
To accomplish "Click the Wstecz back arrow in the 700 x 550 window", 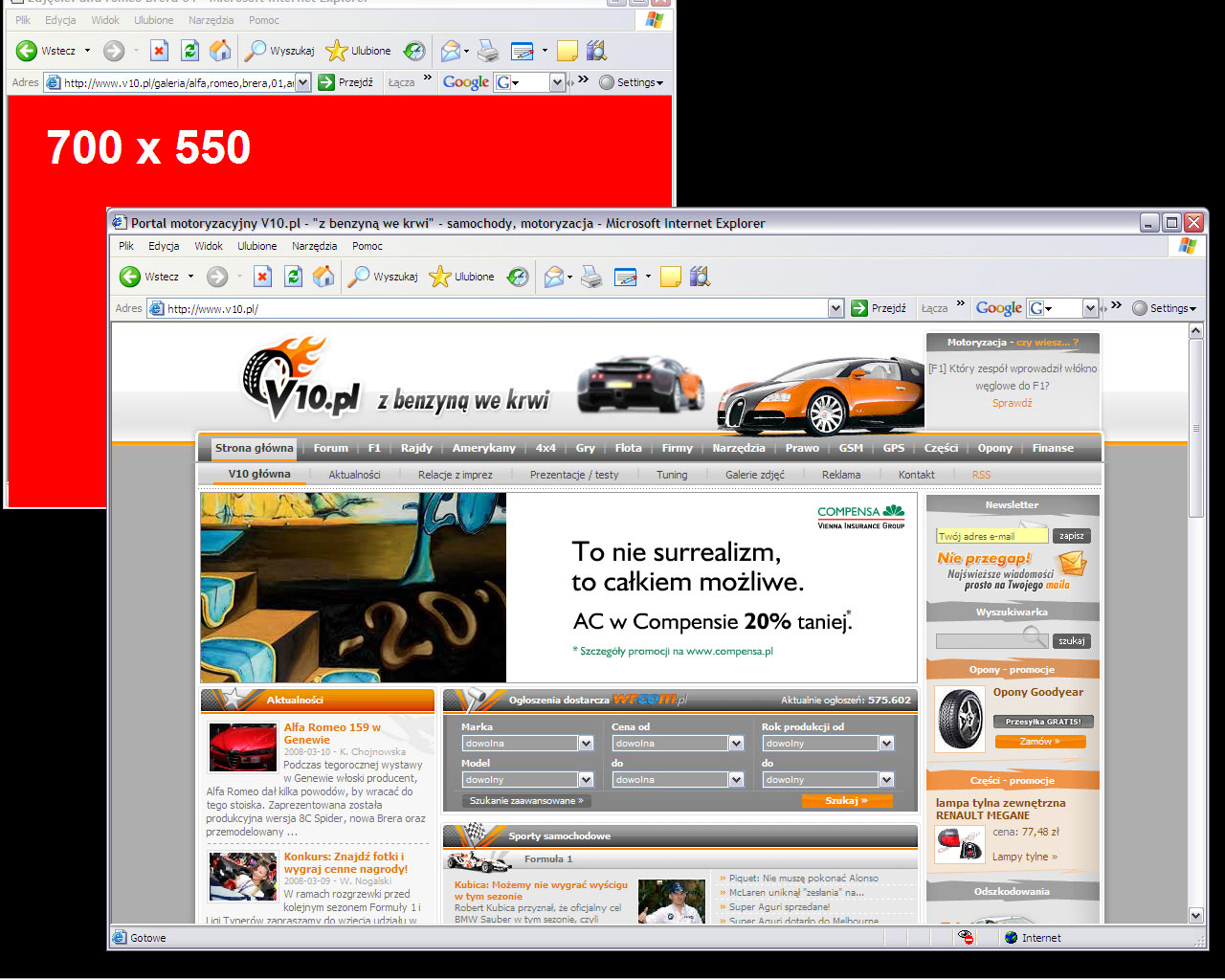I will (x=27, y=51).
